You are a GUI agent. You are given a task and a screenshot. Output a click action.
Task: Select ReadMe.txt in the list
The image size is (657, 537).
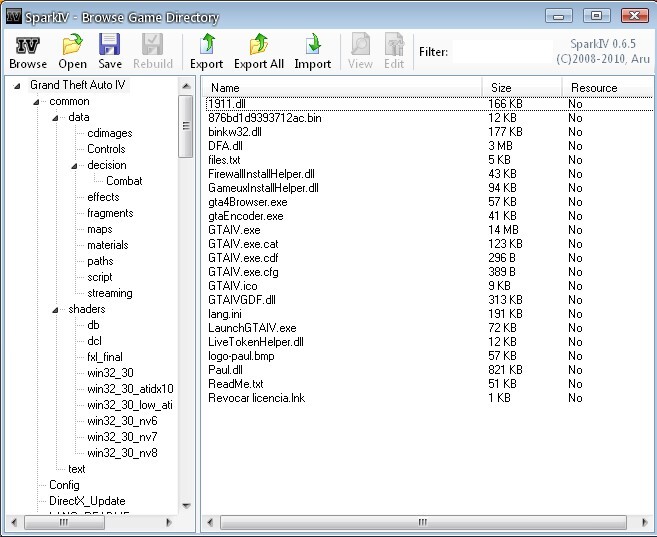[235, 384]
